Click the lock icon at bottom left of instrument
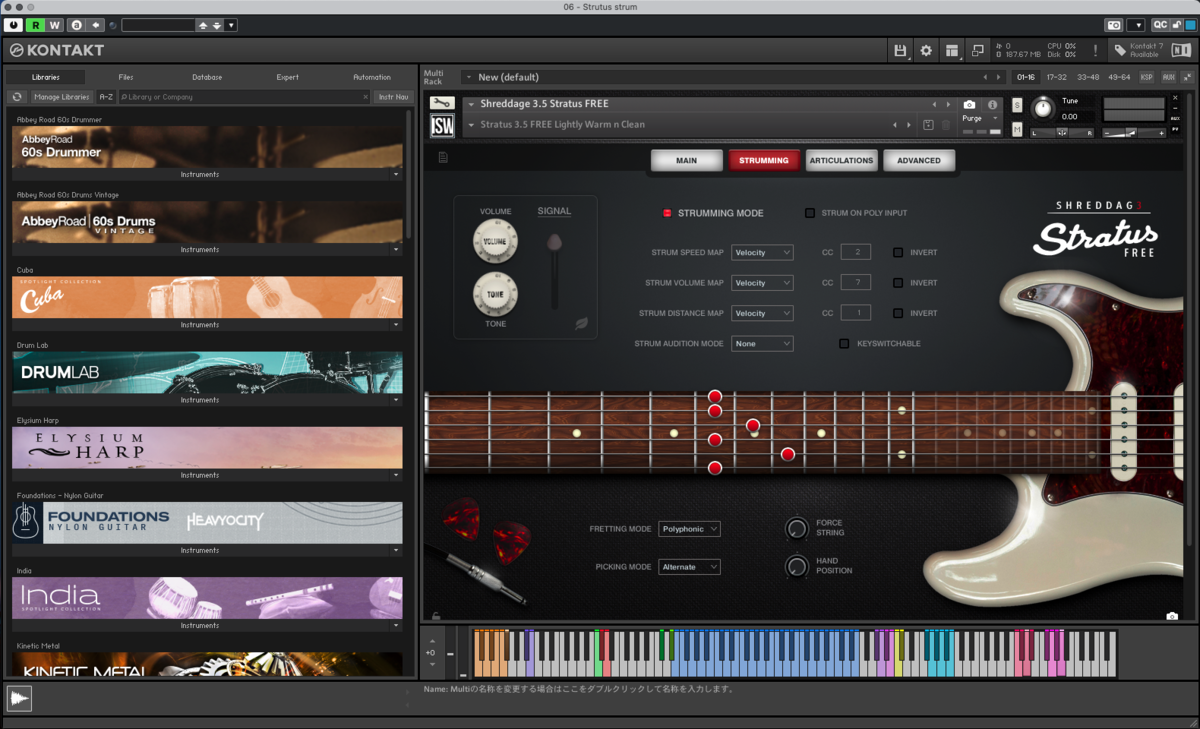This screenshot has width=1200, height=729. tap(435, 616)
